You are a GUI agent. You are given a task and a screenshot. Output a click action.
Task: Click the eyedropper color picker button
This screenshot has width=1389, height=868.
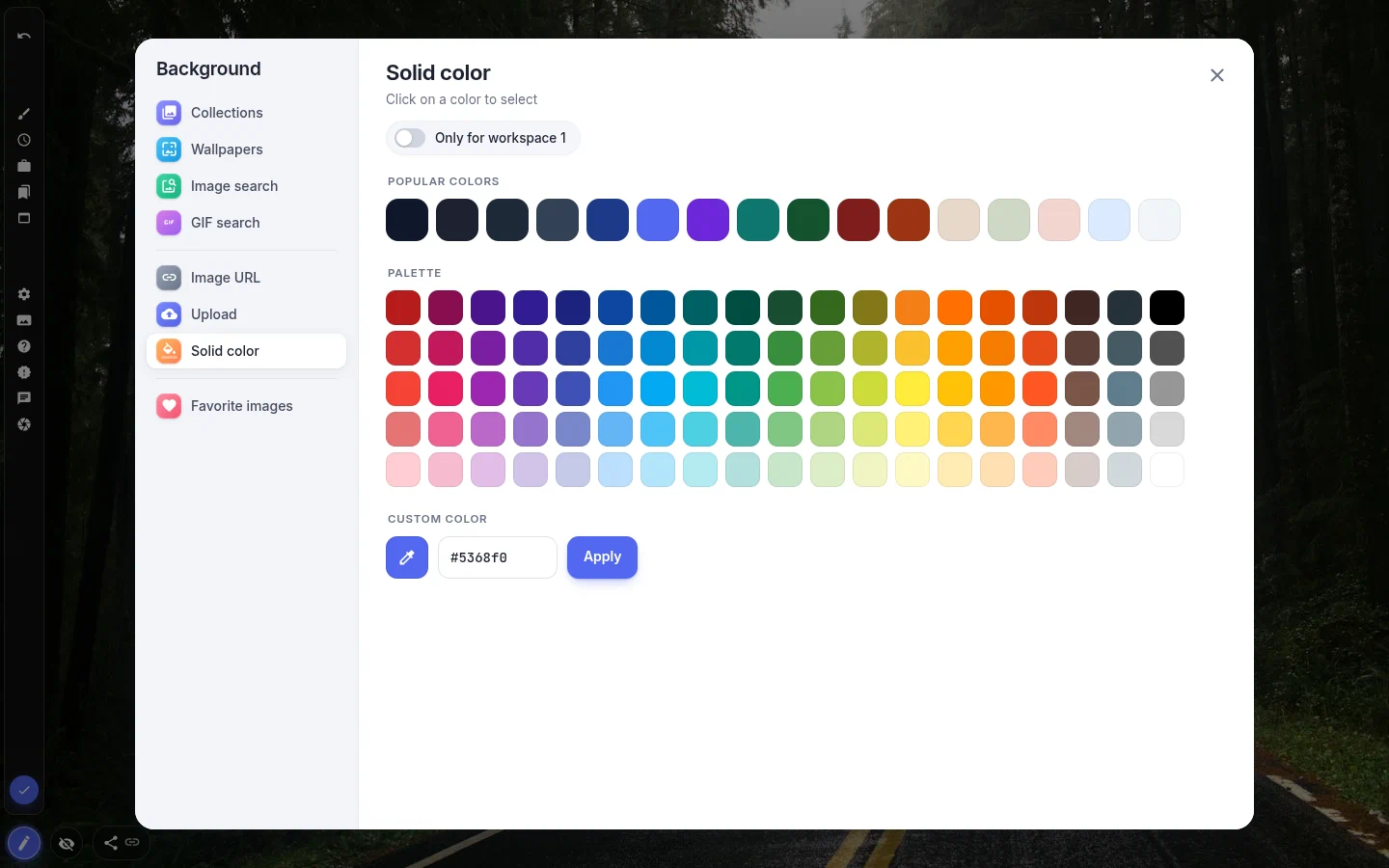(x=407, y=557)
